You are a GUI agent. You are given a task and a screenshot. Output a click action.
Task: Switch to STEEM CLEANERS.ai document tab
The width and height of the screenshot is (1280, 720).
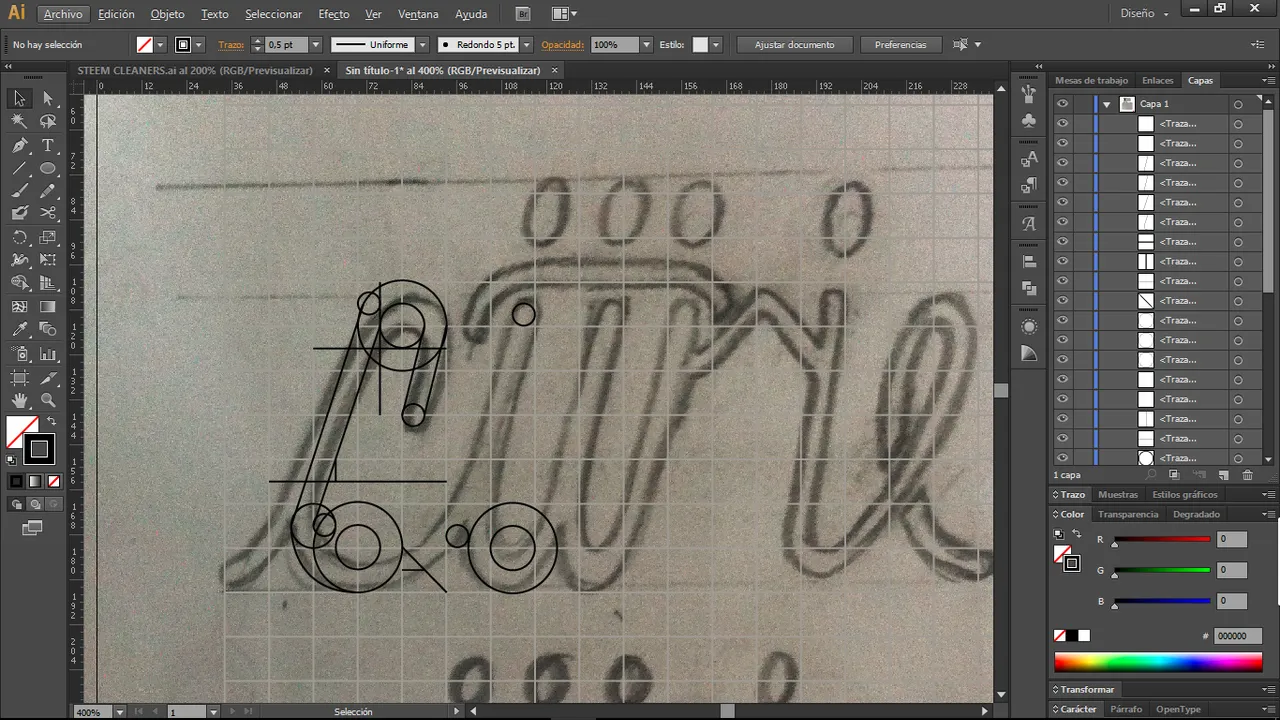click(195, 71)
